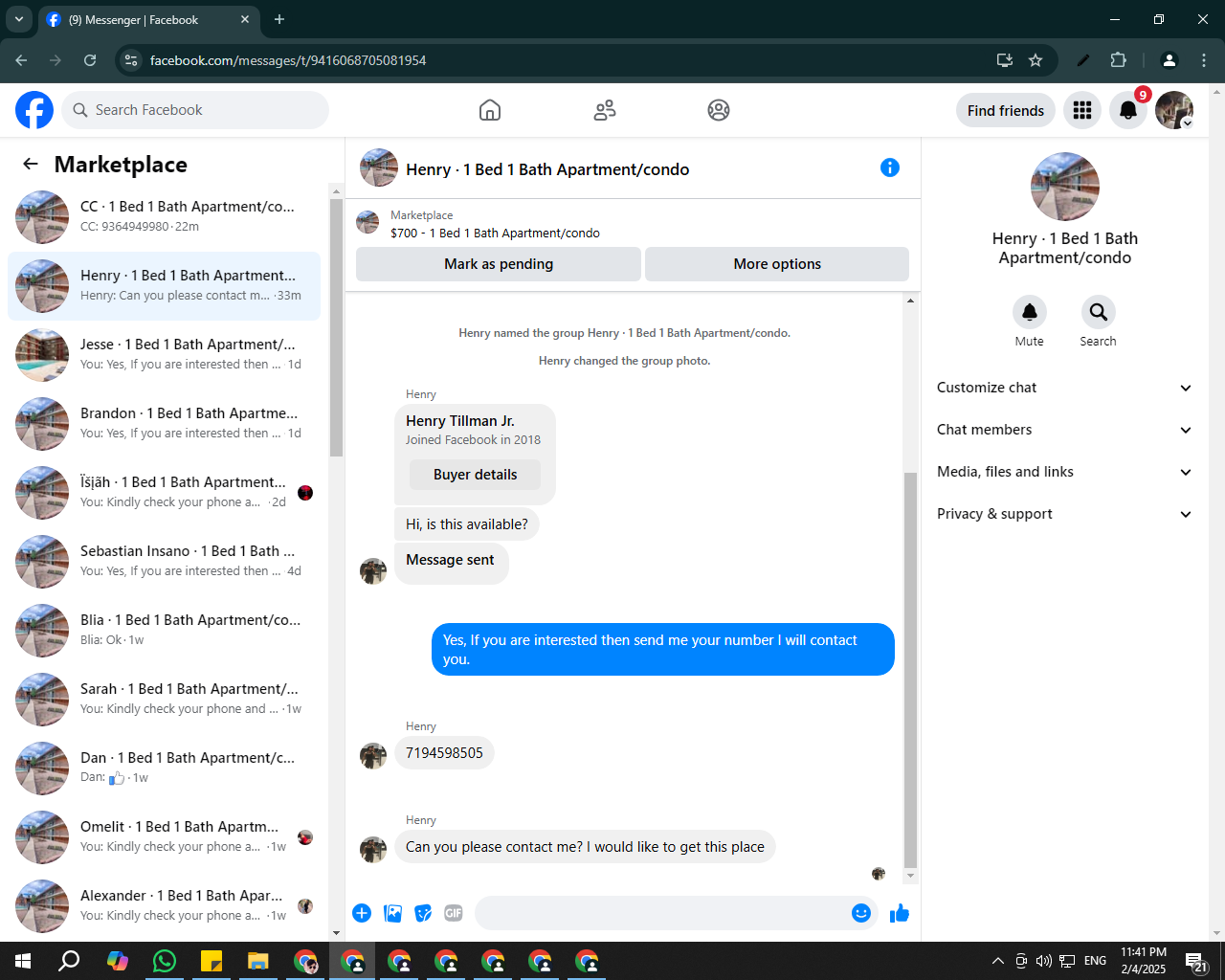Open Alexander apartment conversation
The width and height of the screenshot is (1225, 980).
tap(165, 906)
